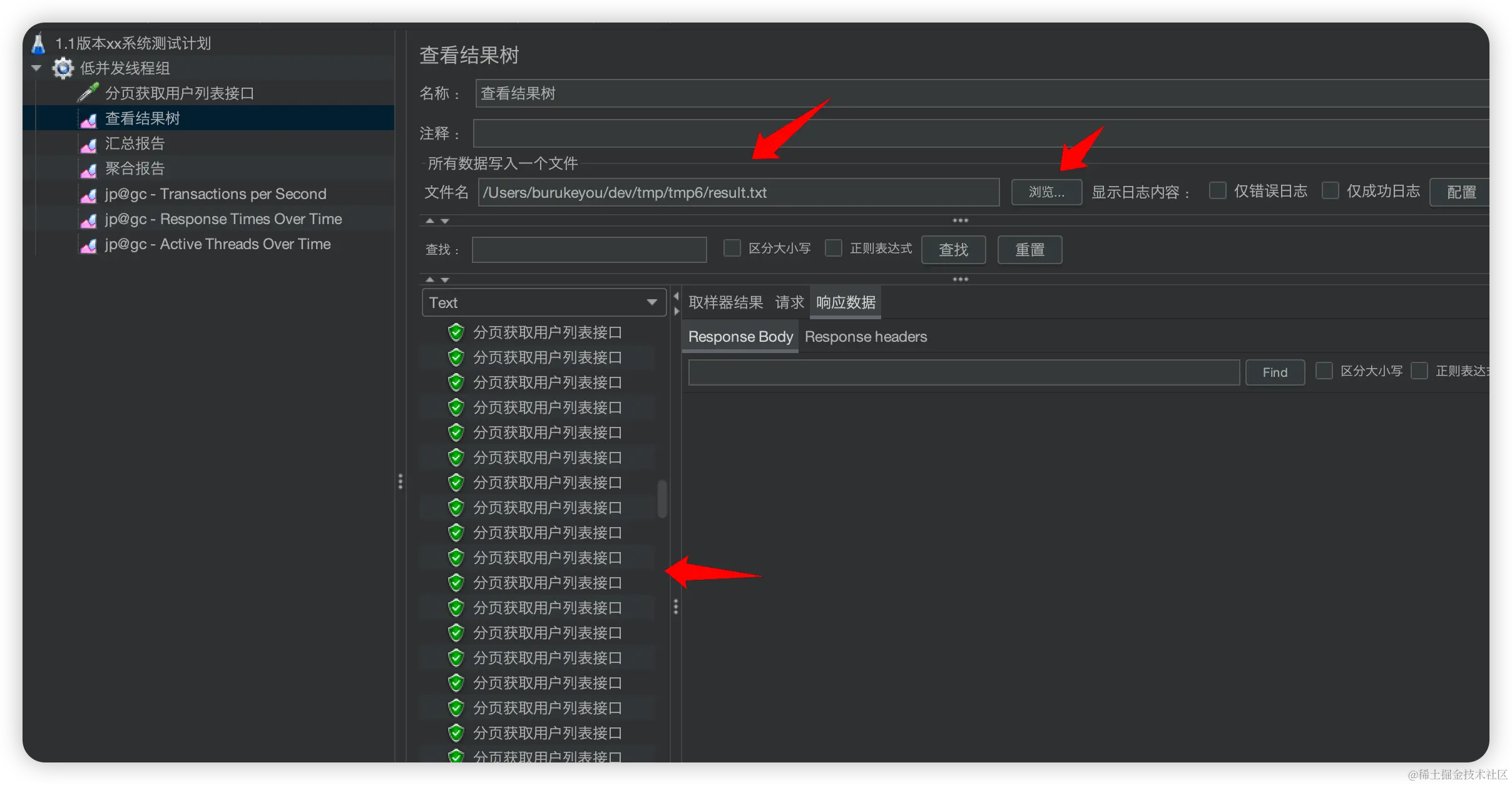Click into the 名称 name field
Viewport: 1512px width, 785px height.
982,93
